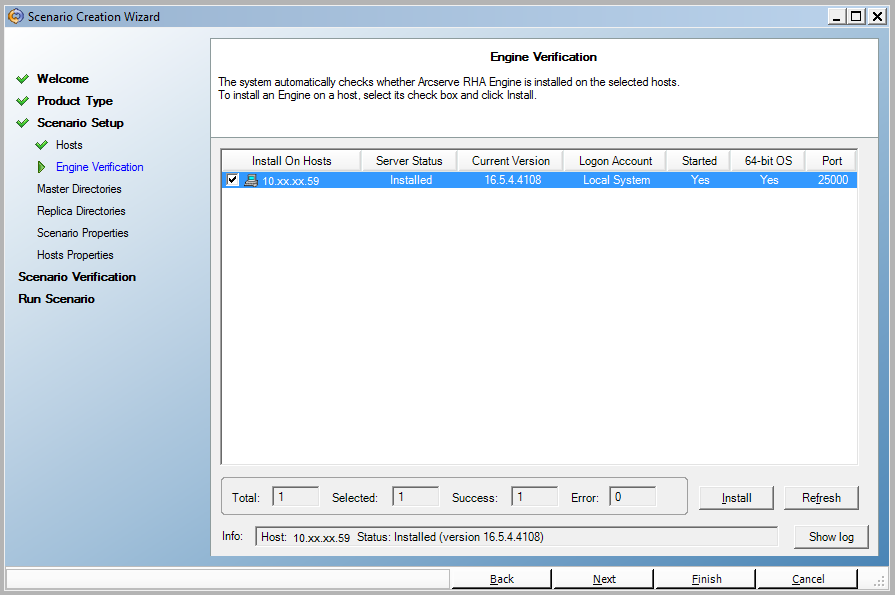This screenshot has width=895, height=595.
Task: Select the Run Scenario step
Action: 57,299
